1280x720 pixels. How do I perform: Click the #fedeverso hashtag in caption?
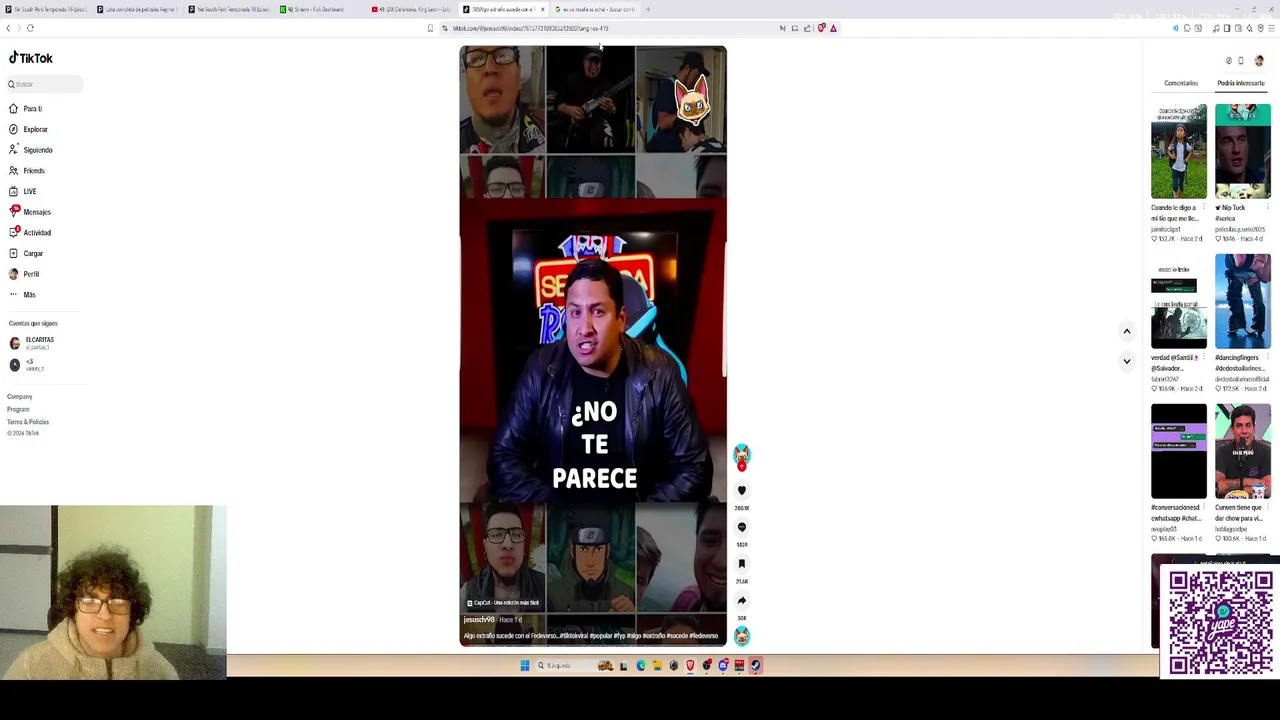click(703, 636)
